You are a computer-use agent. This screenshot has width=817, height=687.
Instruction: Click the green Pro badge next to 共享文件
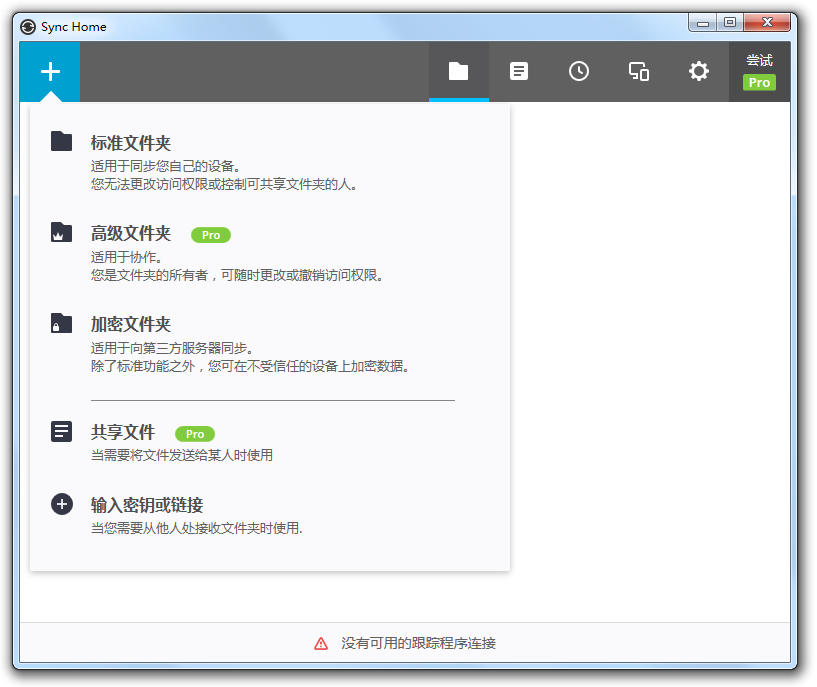194,433
